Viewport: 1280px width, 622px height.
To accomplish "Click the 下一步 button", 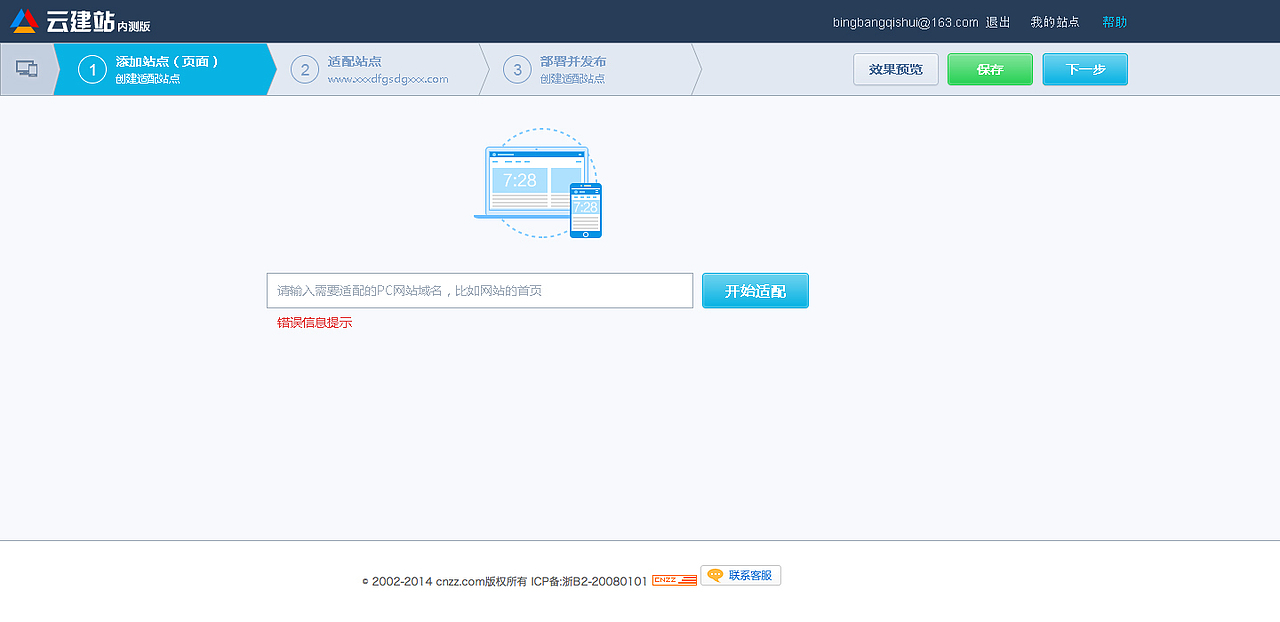I will [1085, 69].
